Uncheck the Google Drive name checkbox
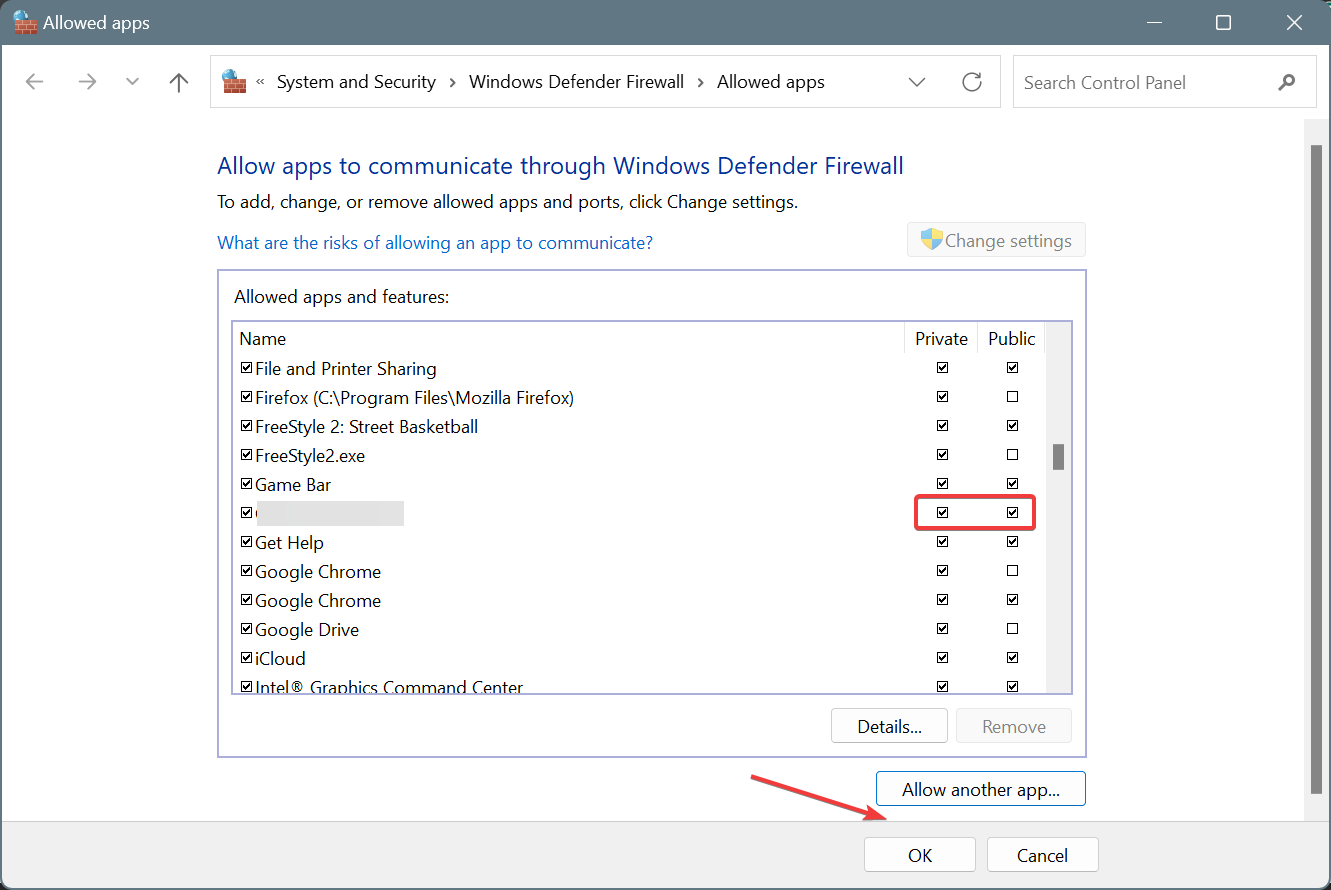Image resolution: width=1331 pixels, height=890 pixels. pos(247,629)
